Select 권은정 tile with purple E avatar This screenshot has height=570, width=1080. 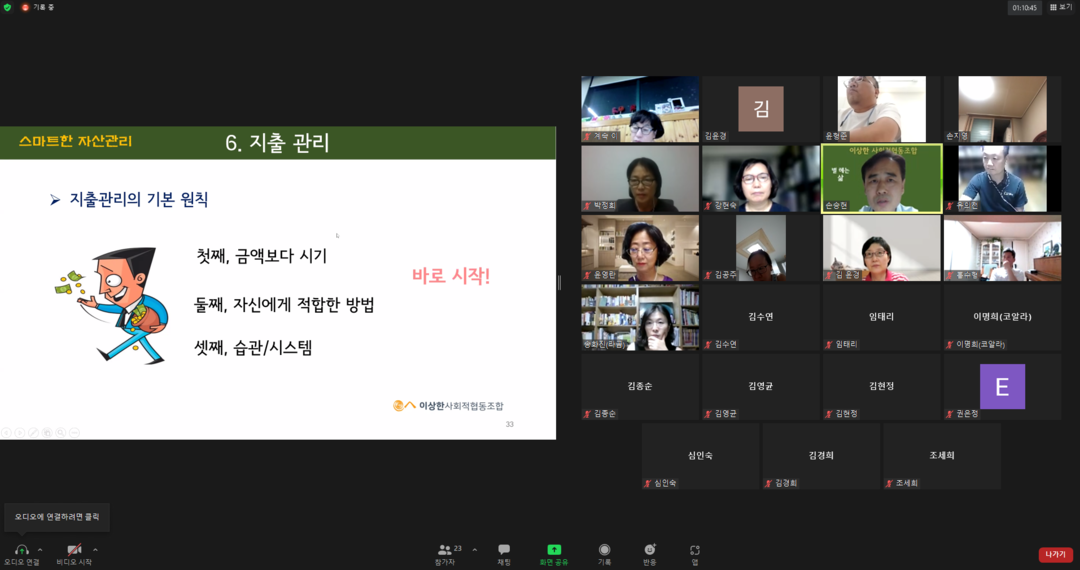[x=1002, y=387]
